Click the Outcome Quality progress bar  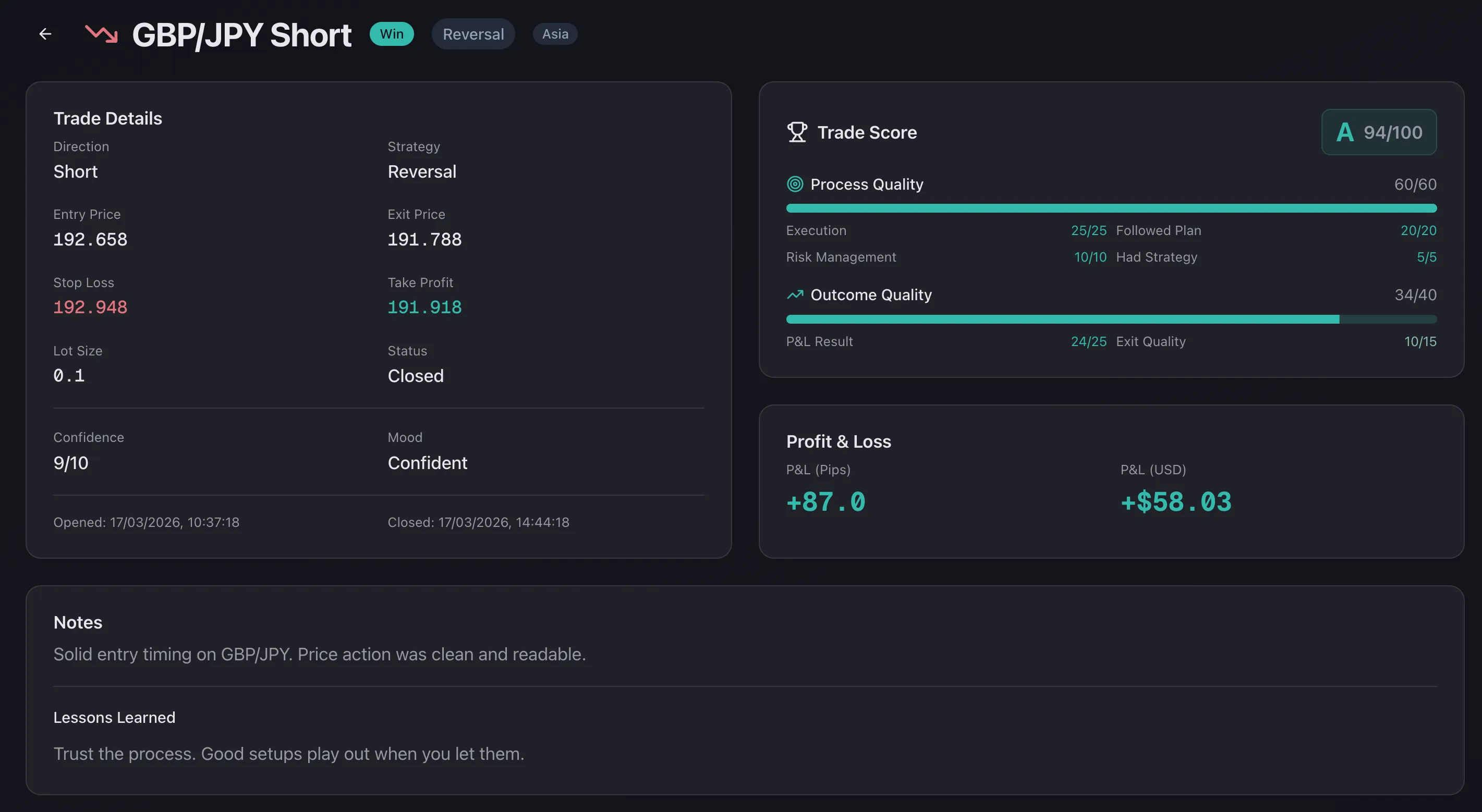tap(1110, 319)
